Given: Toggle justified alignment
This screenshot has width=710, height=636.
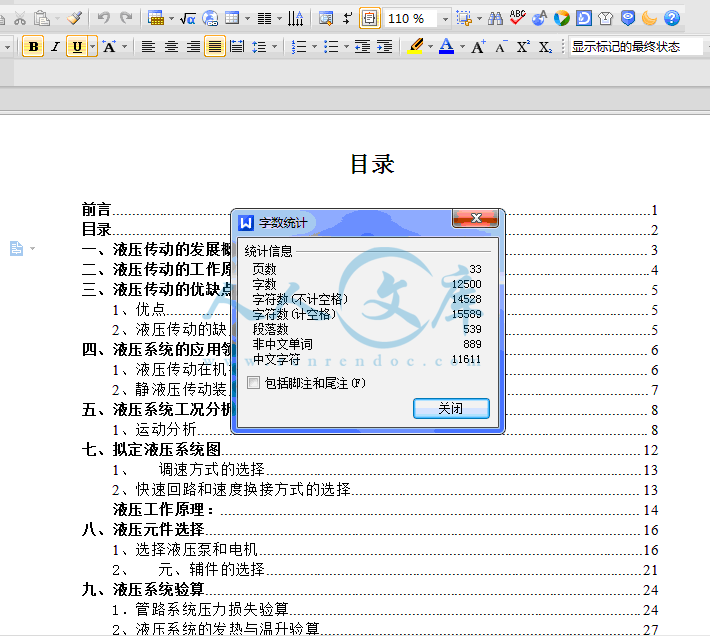Looking at the screenshot, I should (215, 47).
